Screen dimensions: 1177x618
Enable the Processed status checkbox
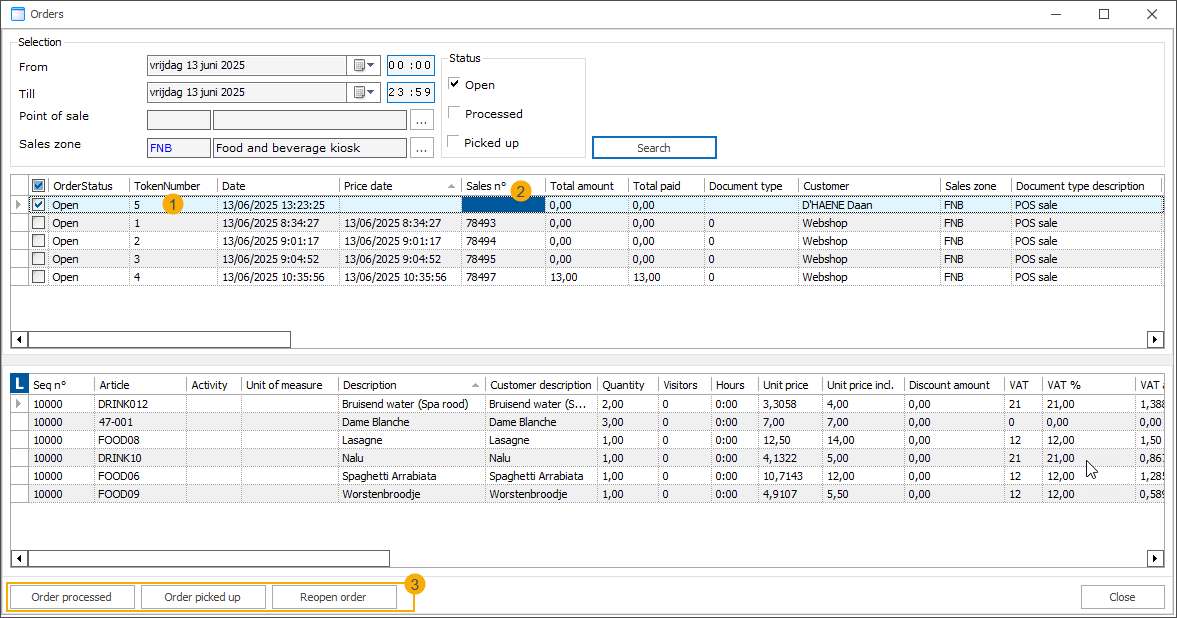coord(455,114)
